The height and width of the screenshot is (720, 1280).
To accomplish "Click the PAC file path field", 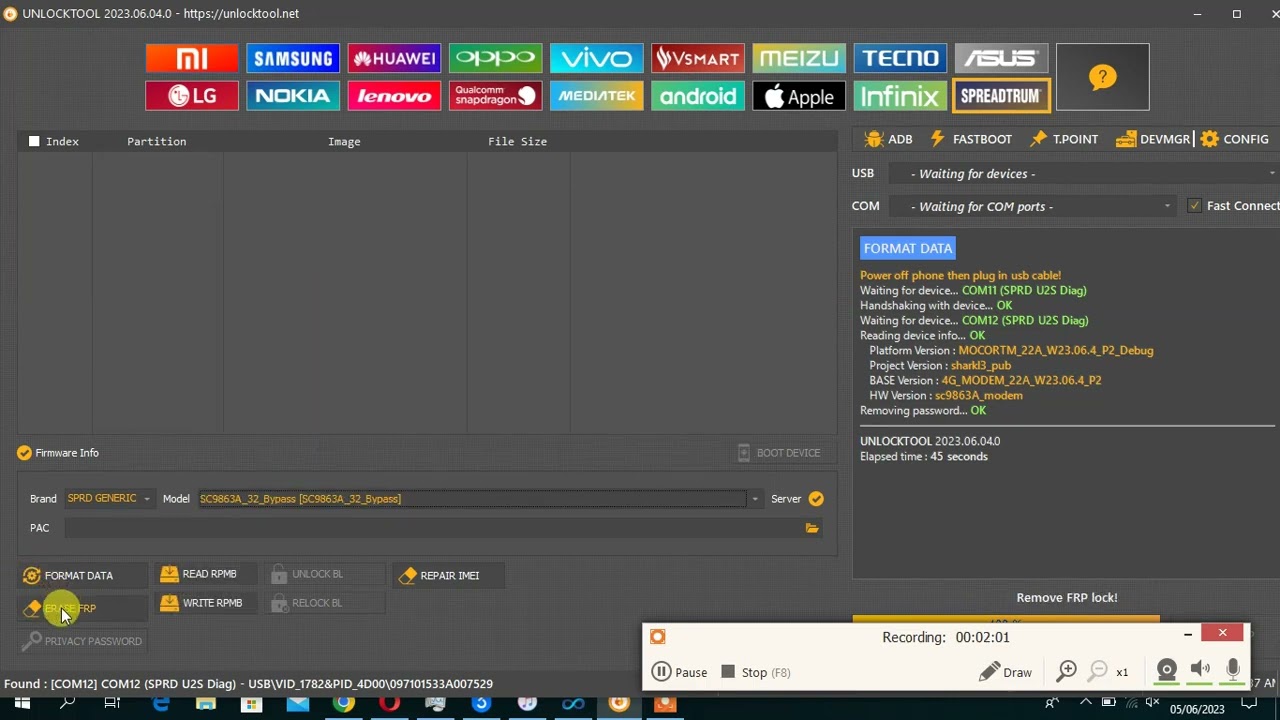I will (x=434, y=528).
